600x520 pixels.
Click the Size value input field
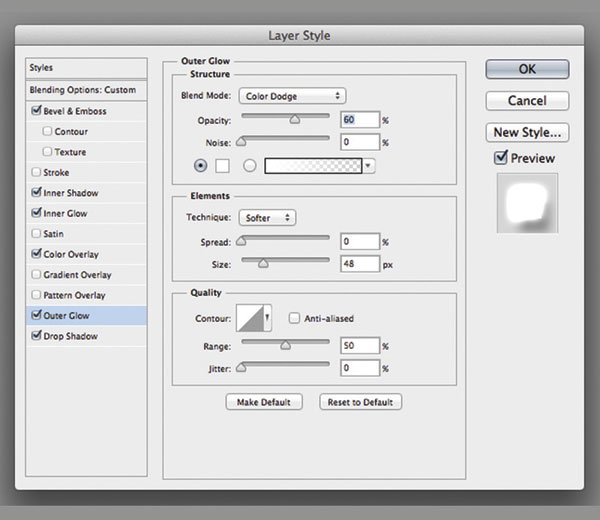[x=358, y=264]
